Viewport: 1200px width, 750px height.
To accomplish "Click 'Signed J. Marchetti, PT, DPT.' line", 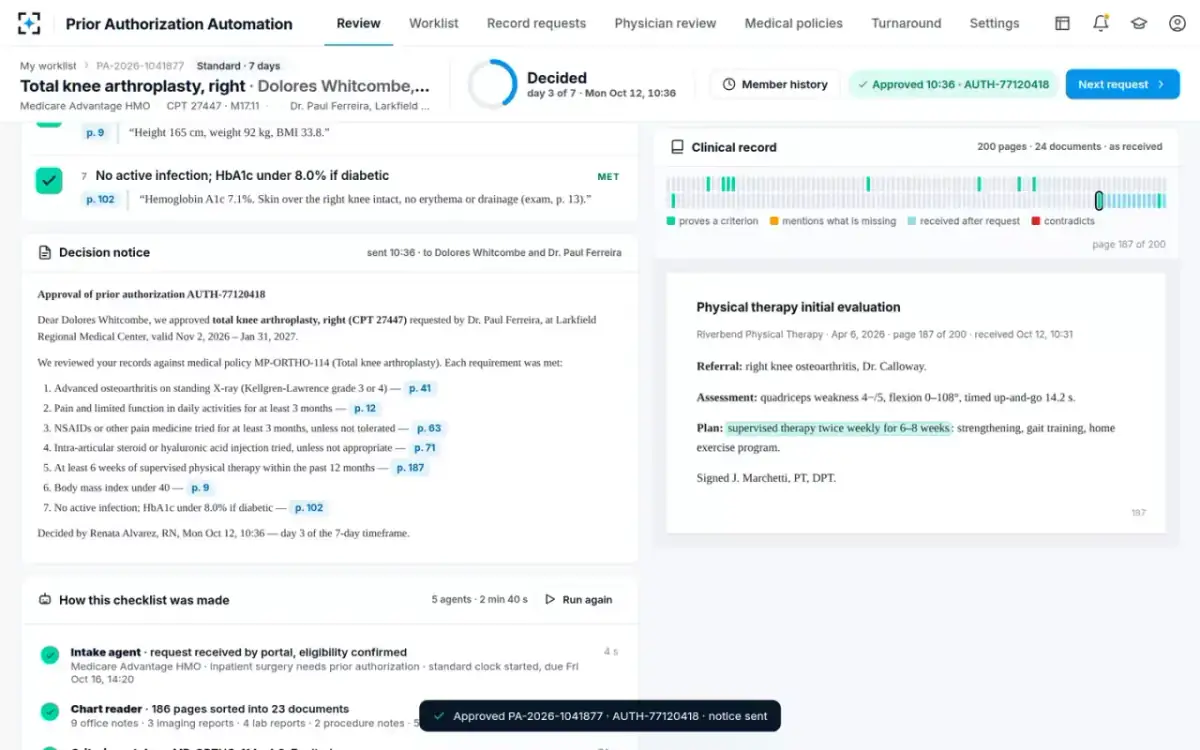I will pos(766,478).
